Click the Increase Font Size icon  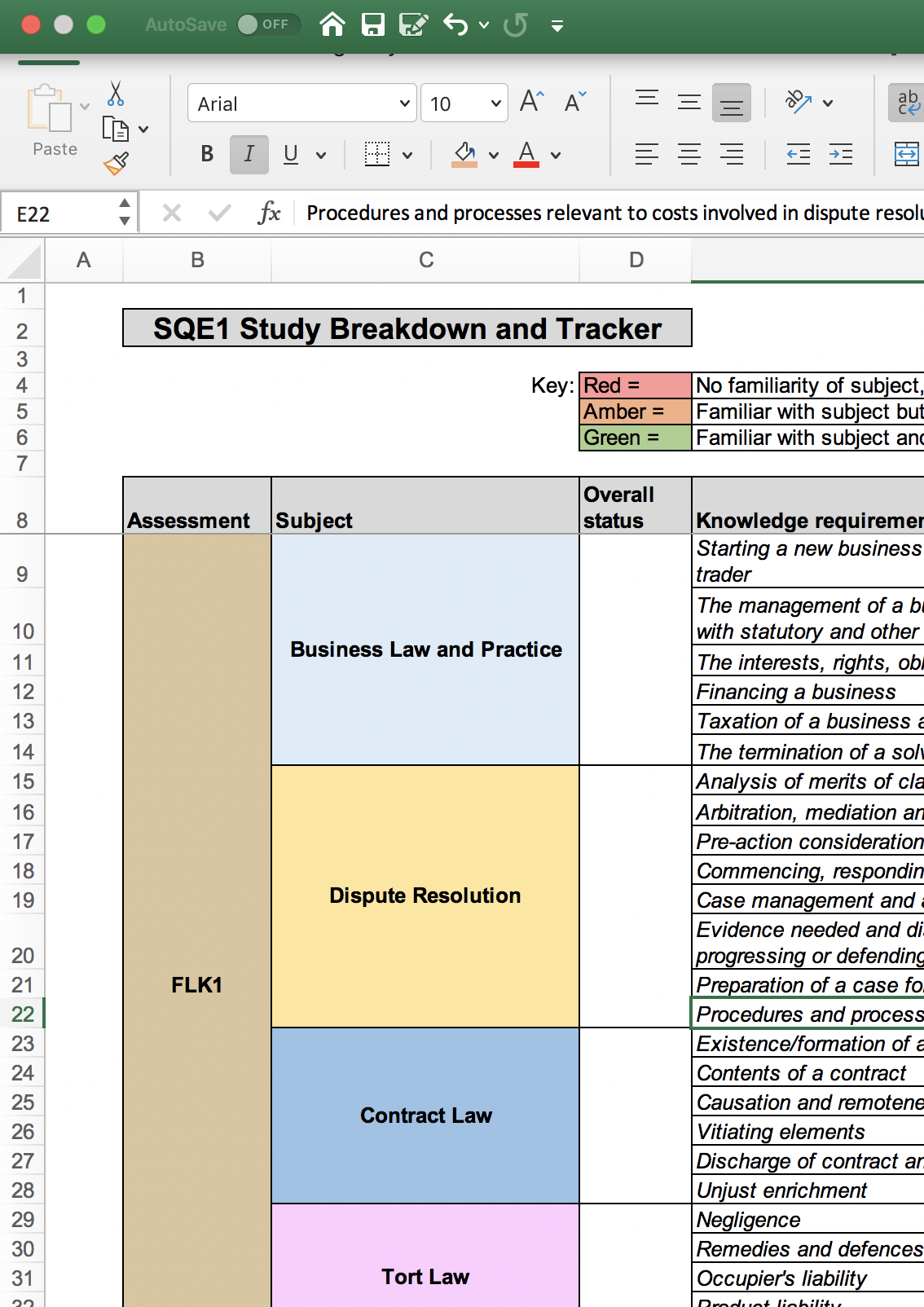(531, 102)
